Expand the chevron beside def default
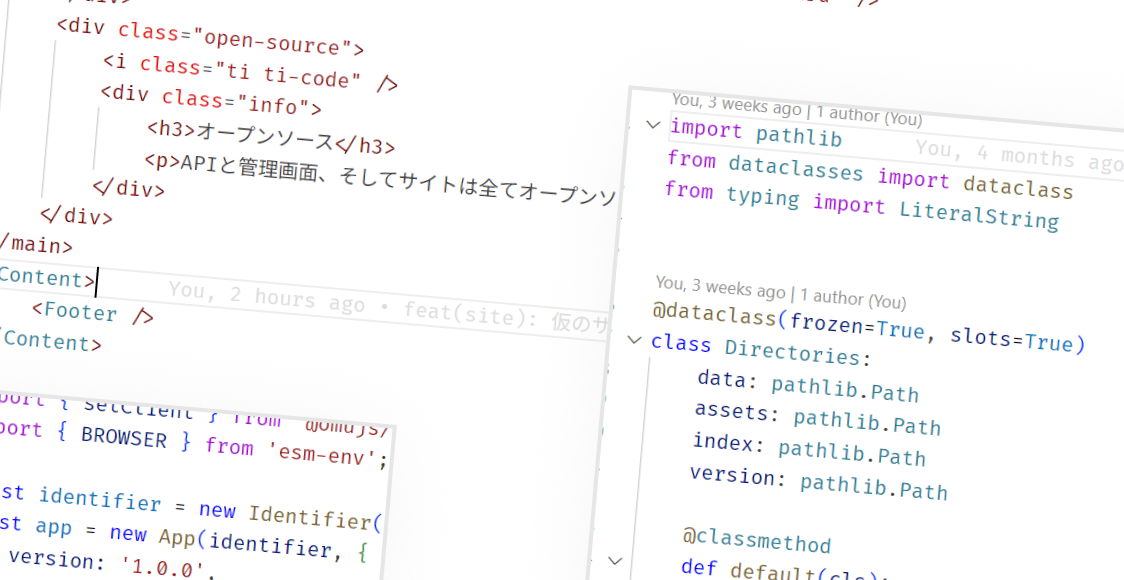This screenshot has width=1124, height=580. tap(616, 561)
